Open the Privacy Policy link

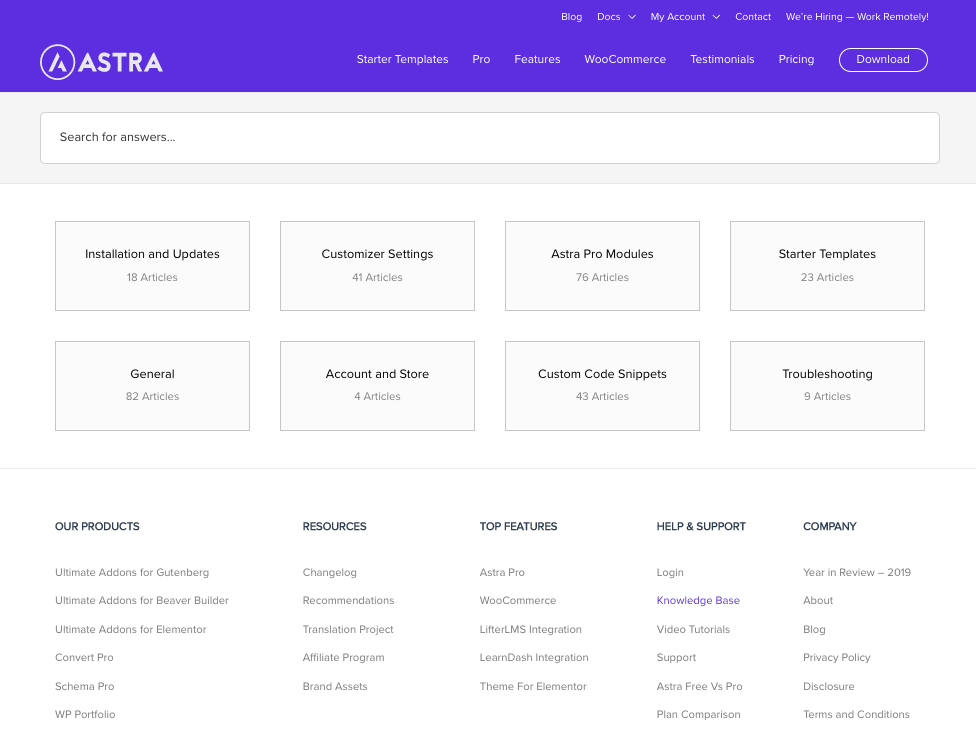click(837, 658)
